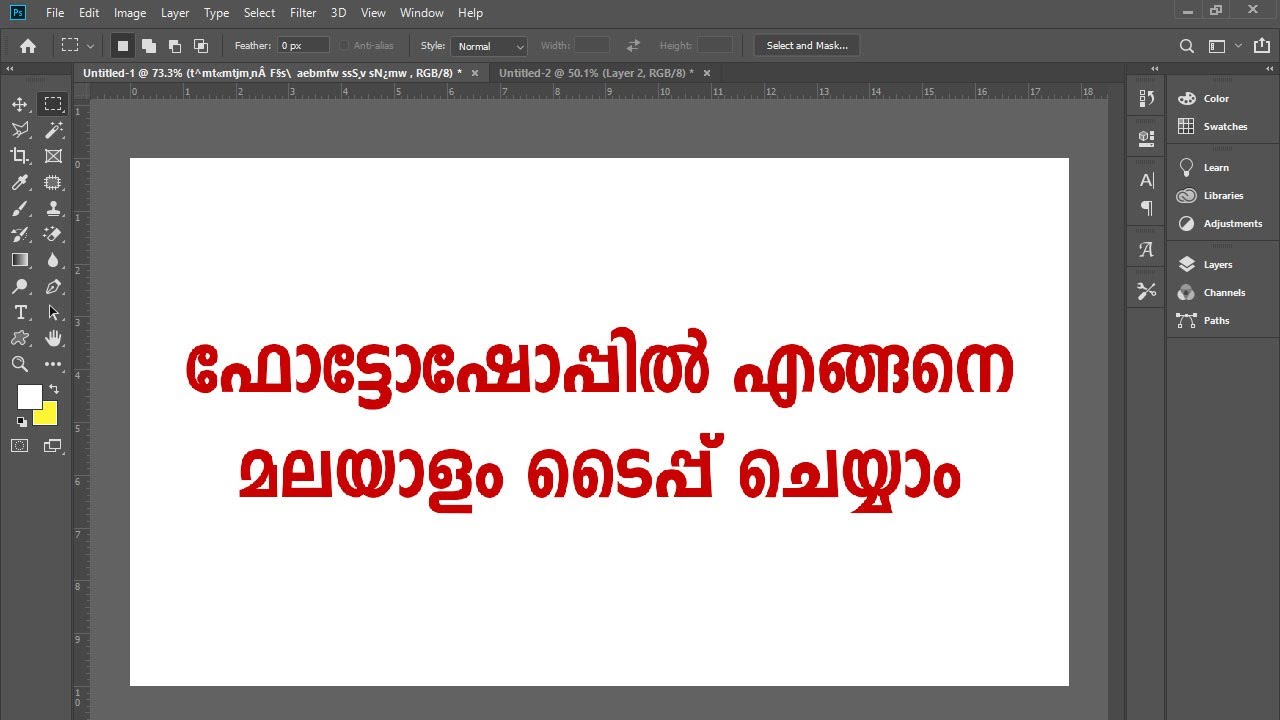This screenshot has width=1280, height=720.
Task: Select the Brush tool
Action: [x=20, y=208]
